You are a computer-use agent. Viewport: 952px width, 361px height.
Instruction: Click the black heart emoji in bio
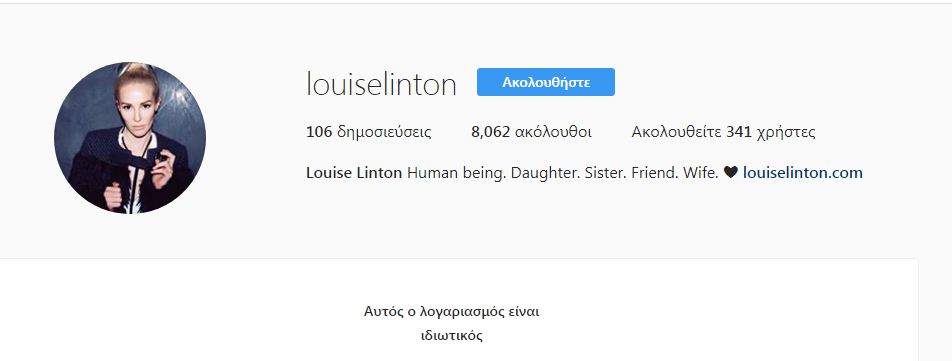(x=730, y=173)
